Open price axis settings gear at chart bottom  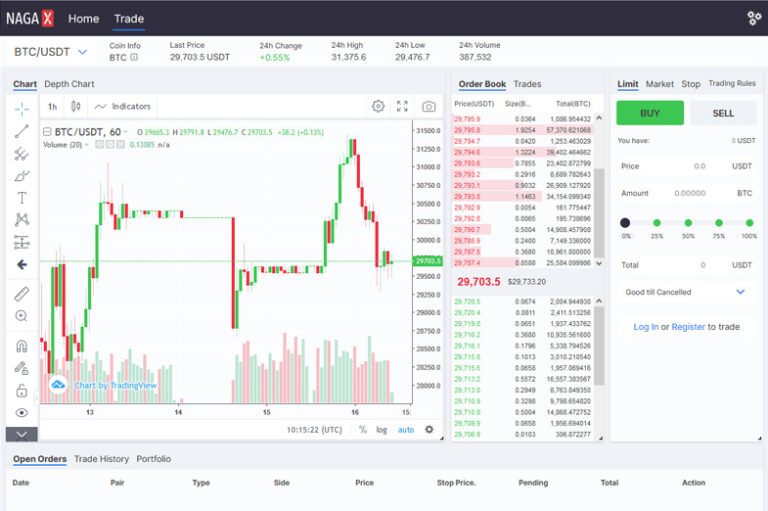coord(429,430)
